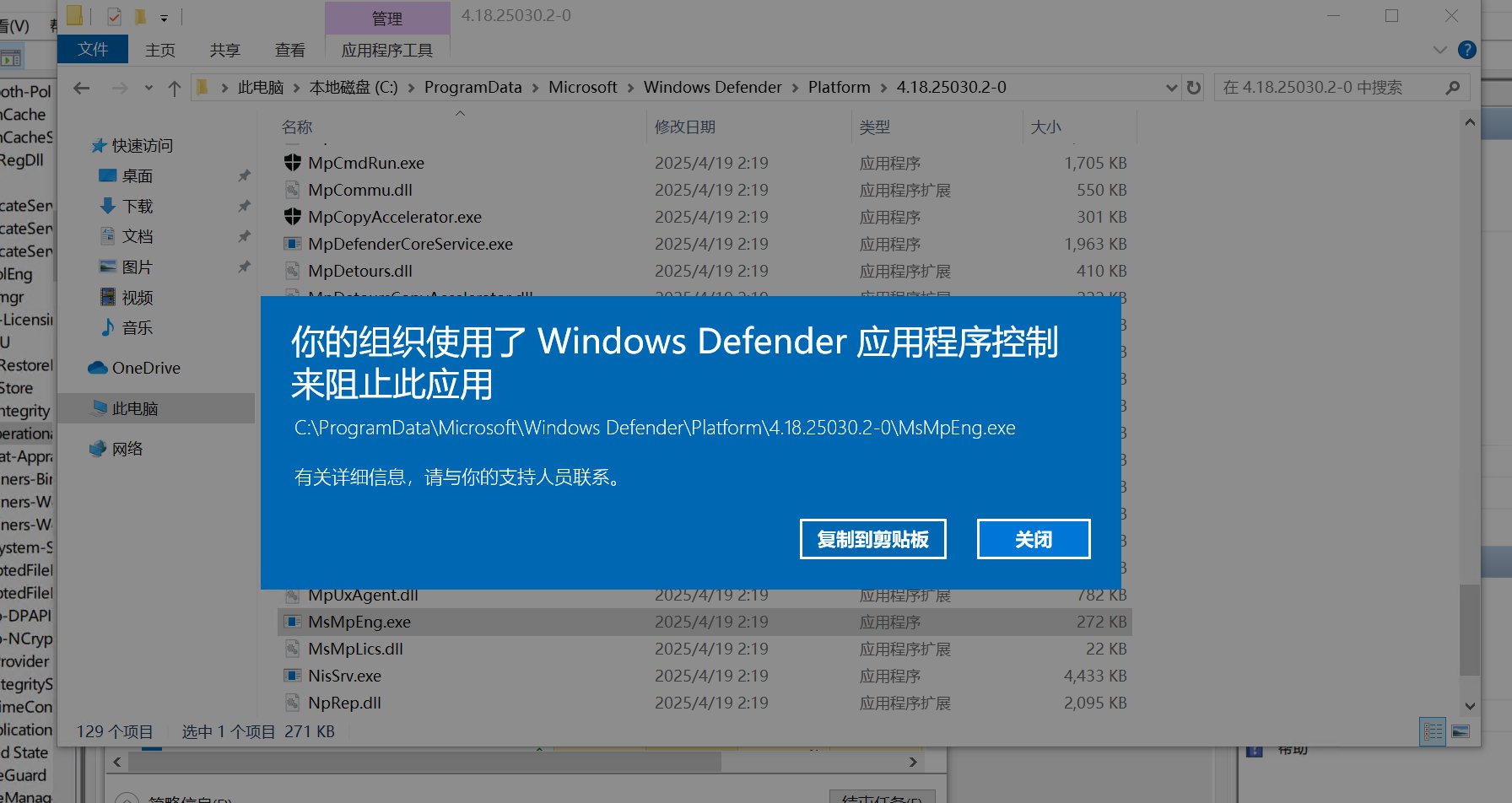Select the MpUxAgent.dll file name
Screen dimensions: 1512x803
click(x=363, y=596)
